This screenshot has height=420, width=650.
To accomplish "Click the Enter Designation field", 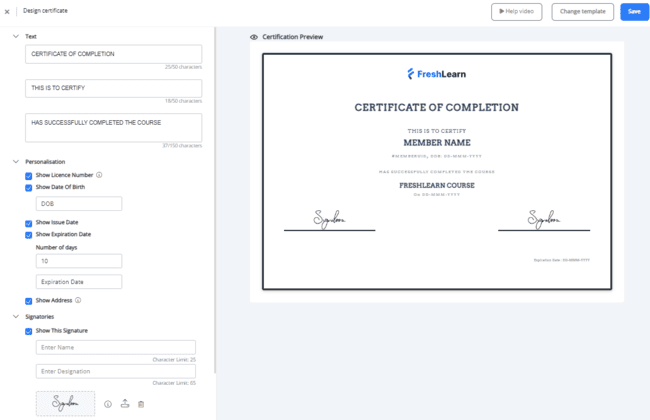I will pos(116,371).
